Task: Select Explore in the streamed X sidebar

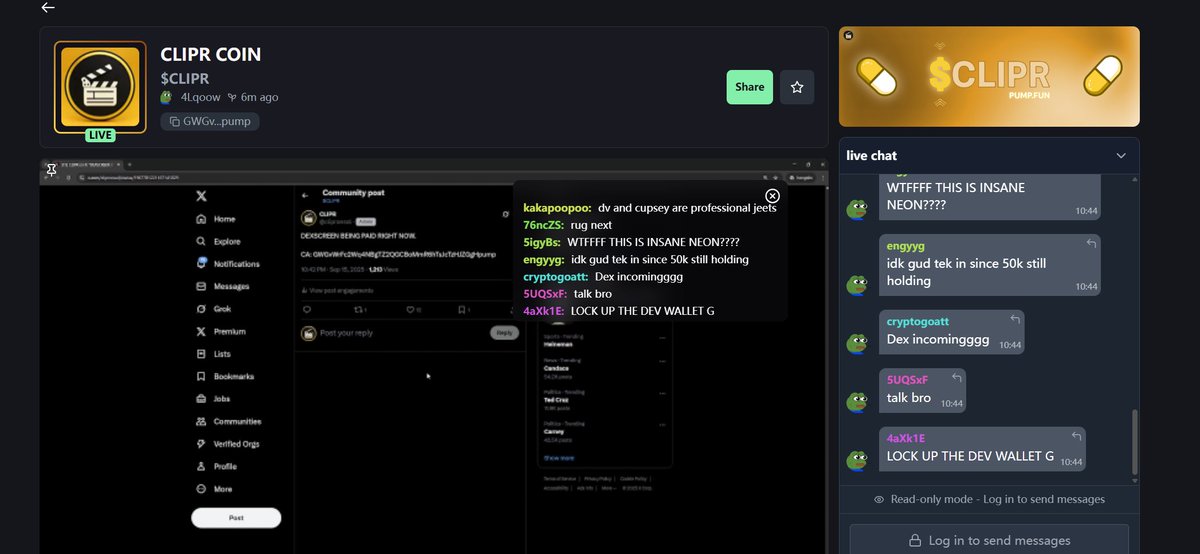Action: [219, 241]
